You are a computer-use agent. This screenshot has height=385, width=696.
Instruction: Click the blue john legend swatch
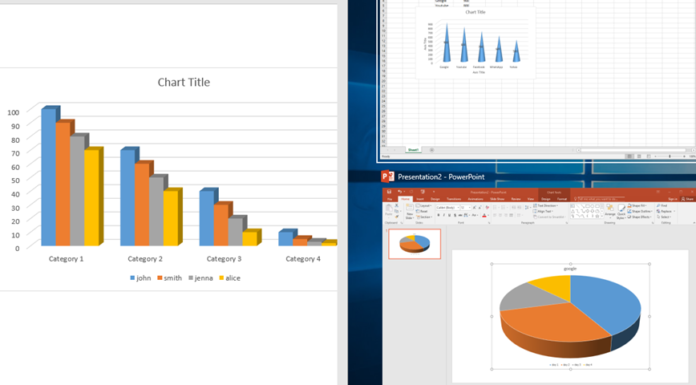pos(132,278)
